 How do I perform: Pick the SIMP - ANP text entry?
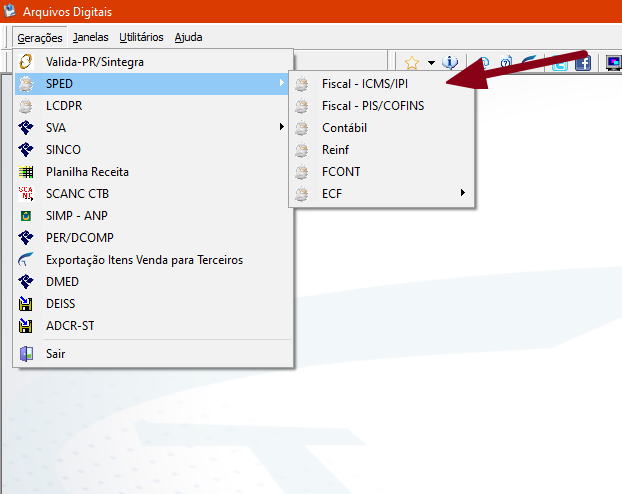(77, 216)
